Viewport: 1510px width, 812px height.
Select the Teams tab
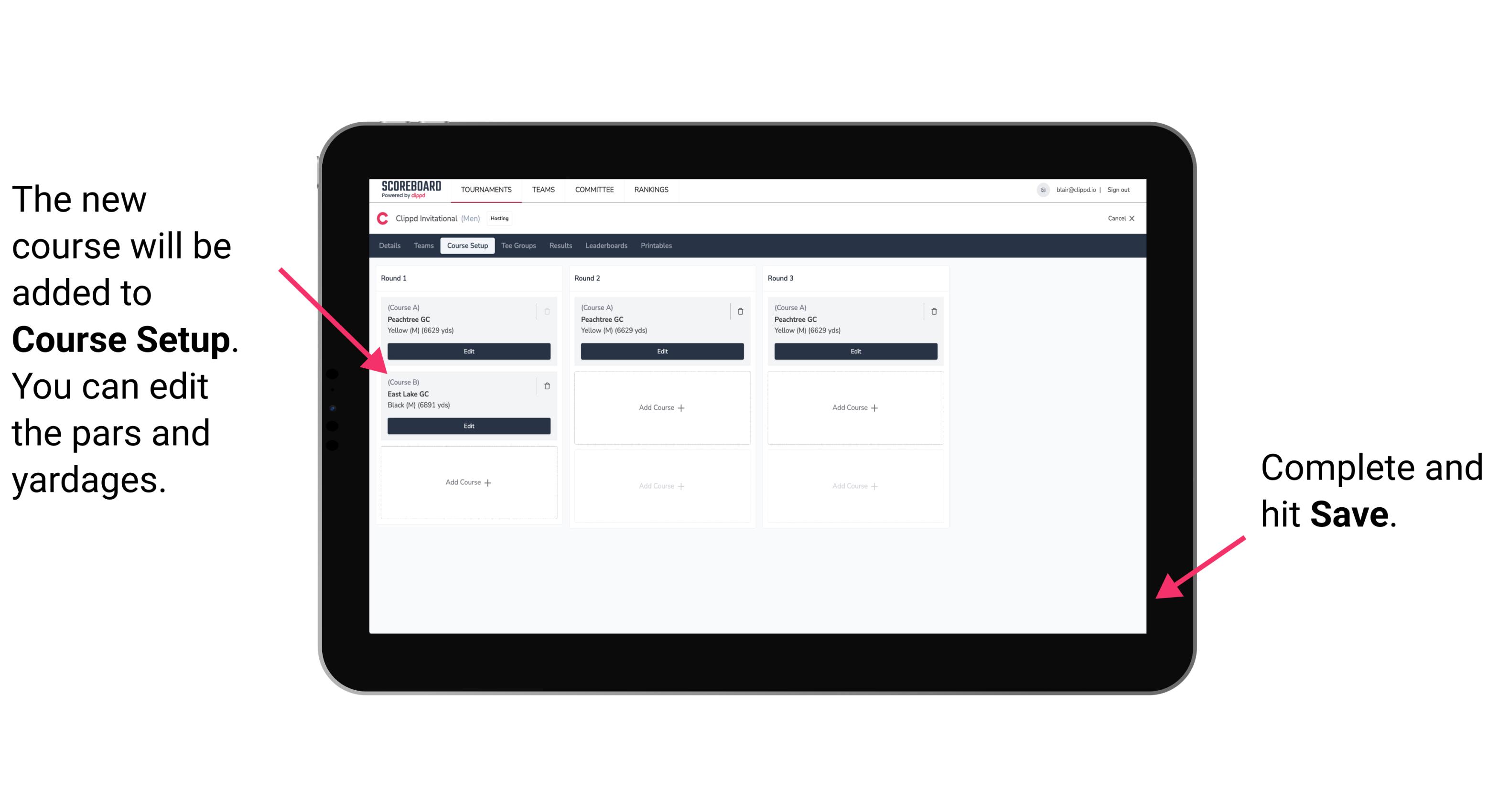click(x=422, y=246)
